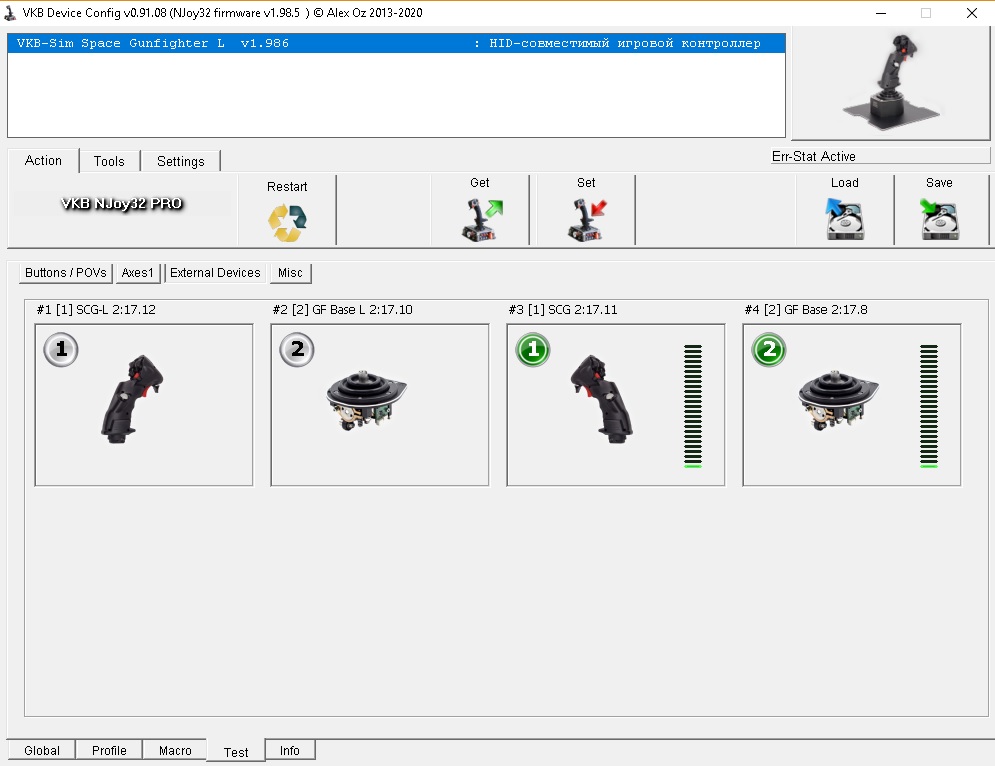Click the green number 1 badge in SCG panel

pyautogui.click(x=533, y=350)
